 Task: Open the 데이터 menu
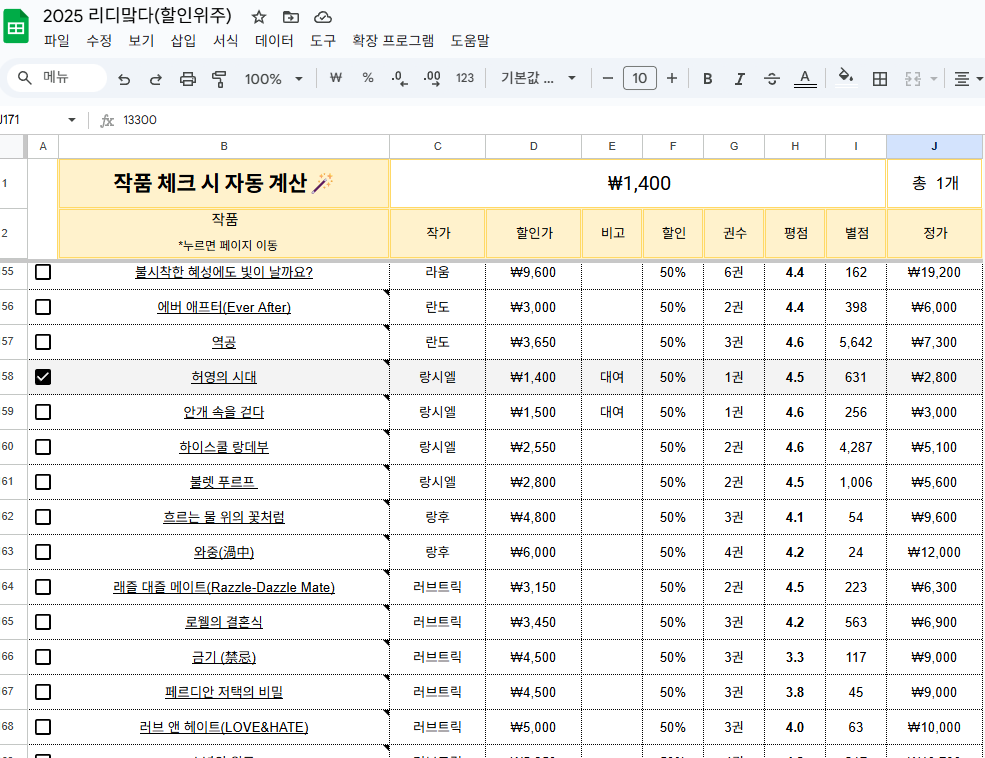tap(274, 41)
